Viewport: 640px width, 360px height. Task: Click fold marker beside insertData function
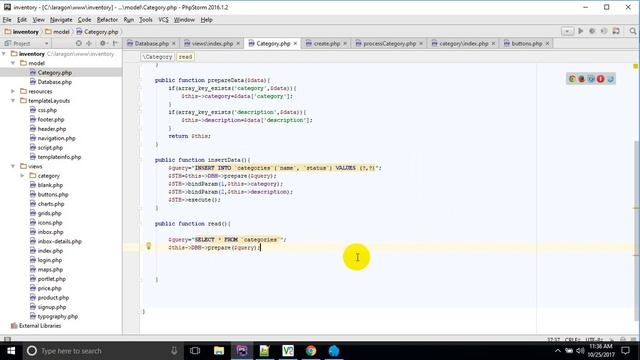pyautogui.click(x=140, y=160)
